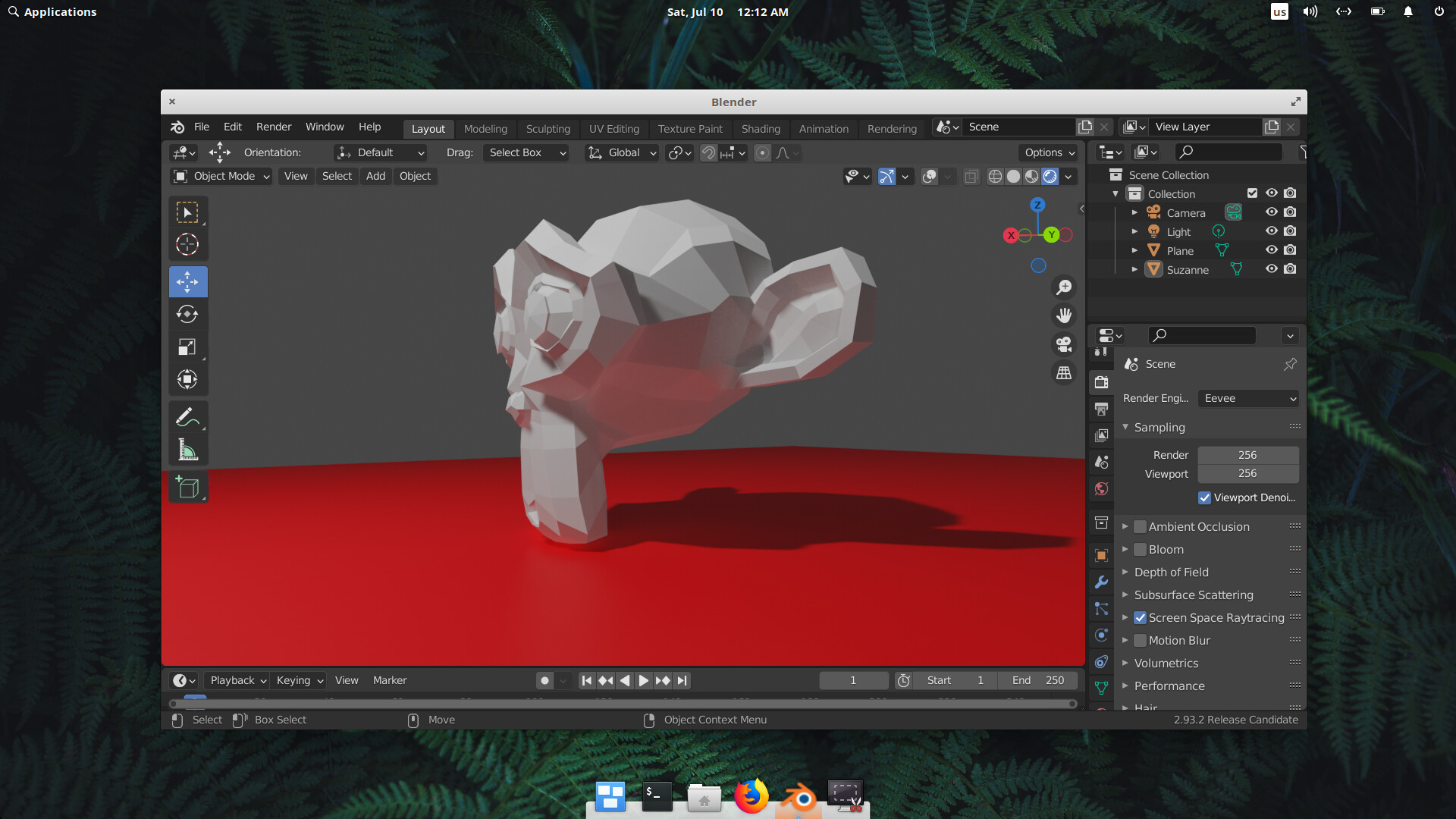Activate the Rotate tool
This screenshot has height=819, width=1456.
(x=187, y=314)
